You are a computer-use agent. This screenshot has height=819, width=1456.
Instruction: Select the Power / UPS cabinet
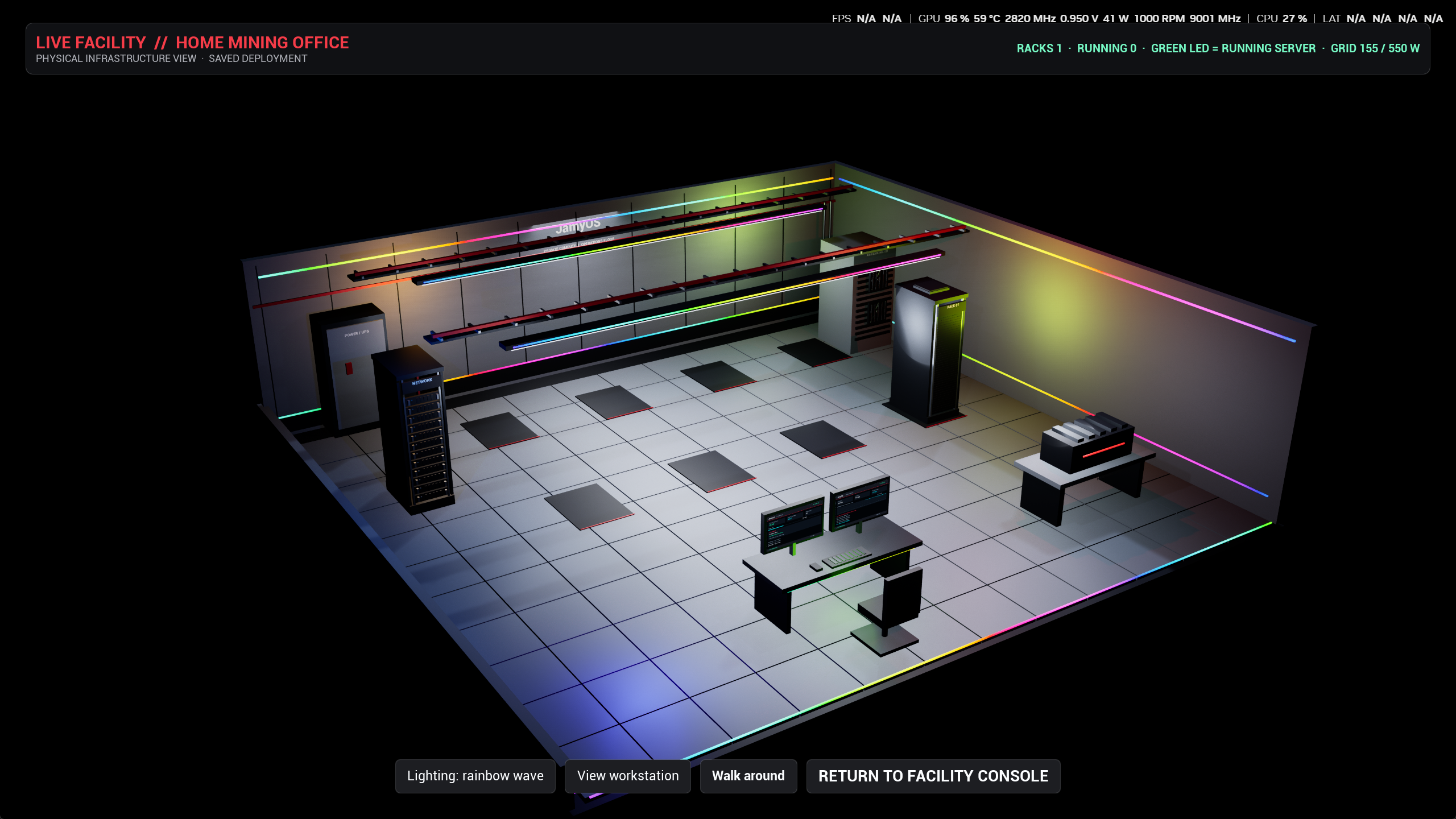tap(347, 367)
